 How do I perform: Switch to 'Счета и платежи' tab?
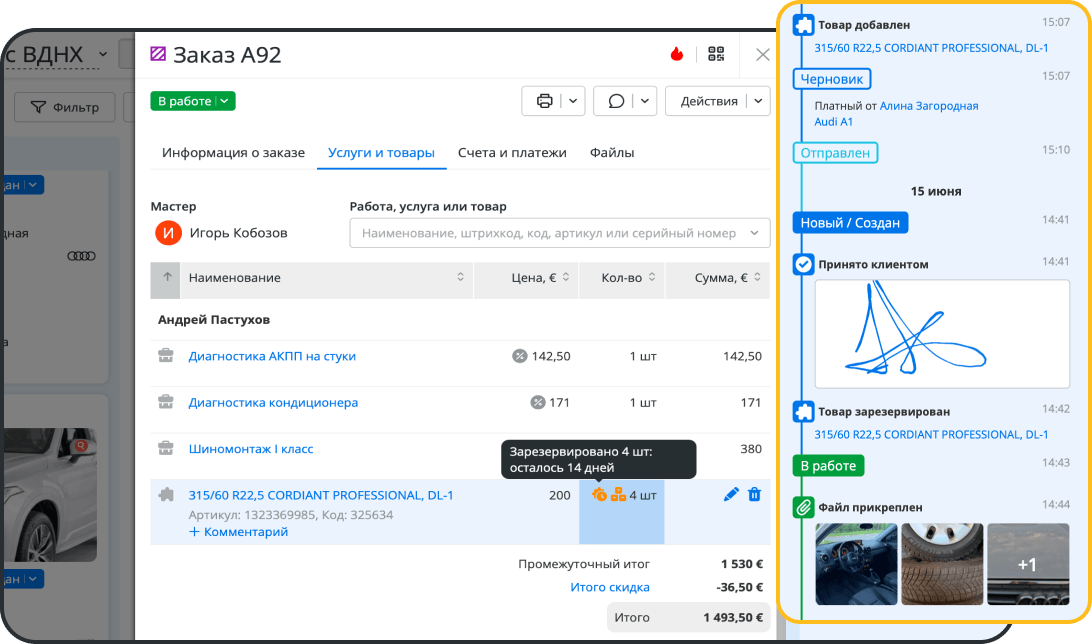(x=512, y=152)
